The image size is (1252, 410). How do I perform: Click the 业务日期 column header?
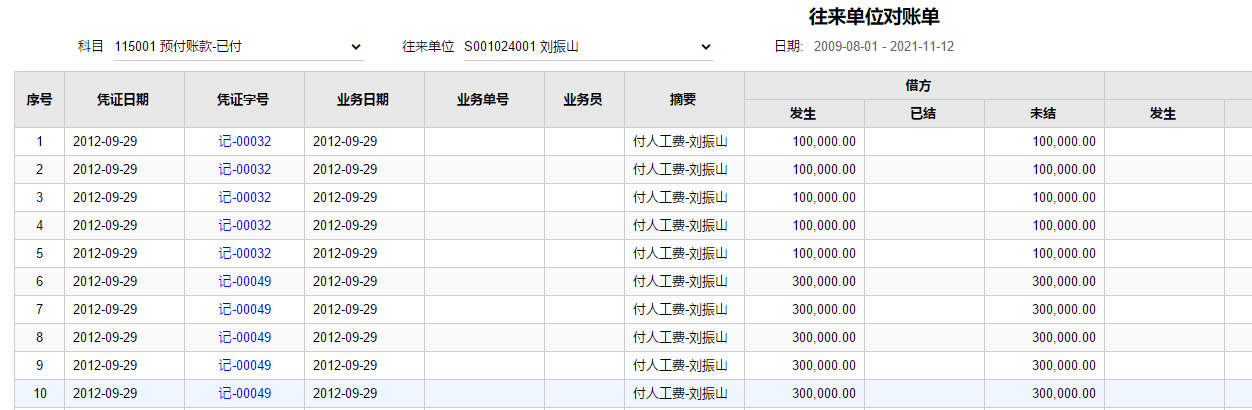pos(364,99)
